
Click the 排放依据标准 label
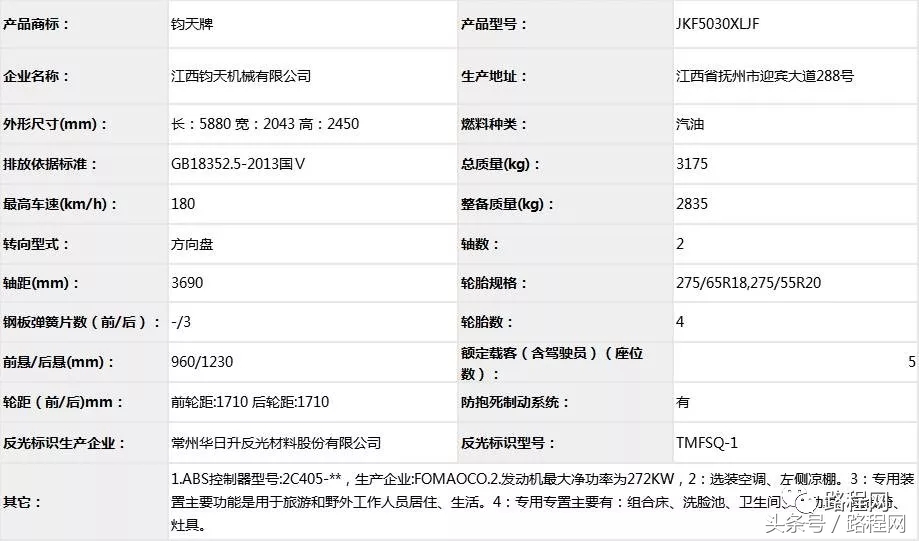[x=50, y=164]
